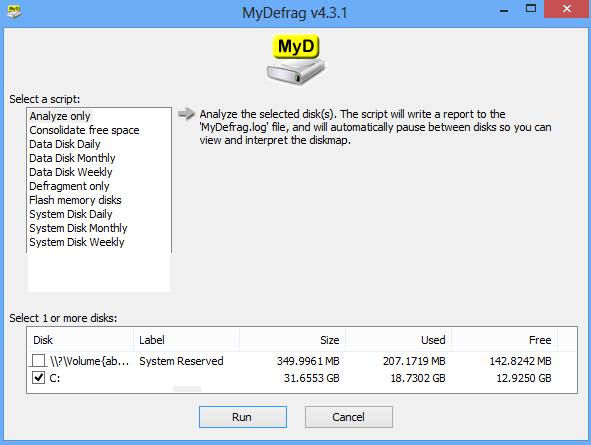Click the 349.9961 MB size cell
This screenshot has width=591, height=445.
308,361
